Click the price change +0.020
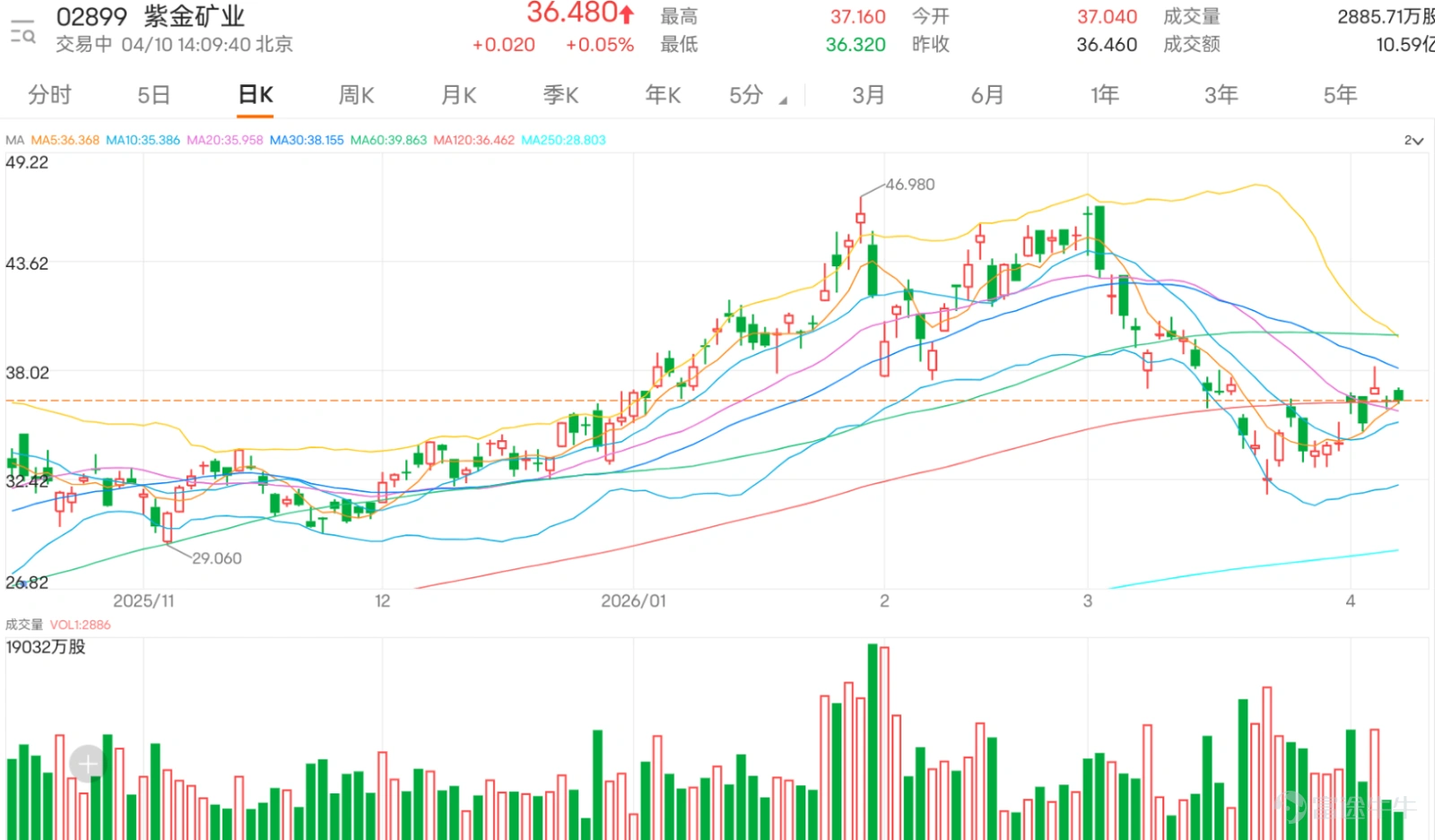The image size is (1435, 840). [503, 45]
